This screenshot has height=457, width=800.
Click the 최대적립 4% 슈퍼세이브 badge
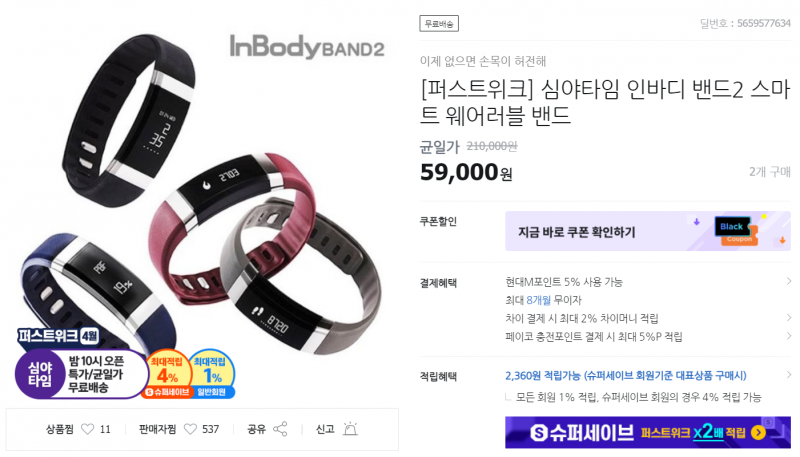[x=168, y=376]
